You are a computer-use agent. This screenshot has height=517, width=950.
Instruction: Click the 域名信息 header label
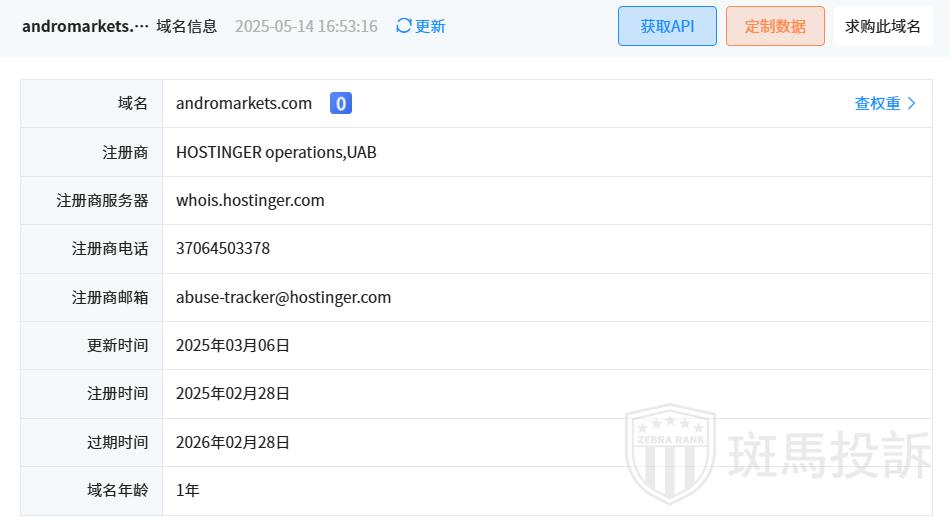[187, 26]
